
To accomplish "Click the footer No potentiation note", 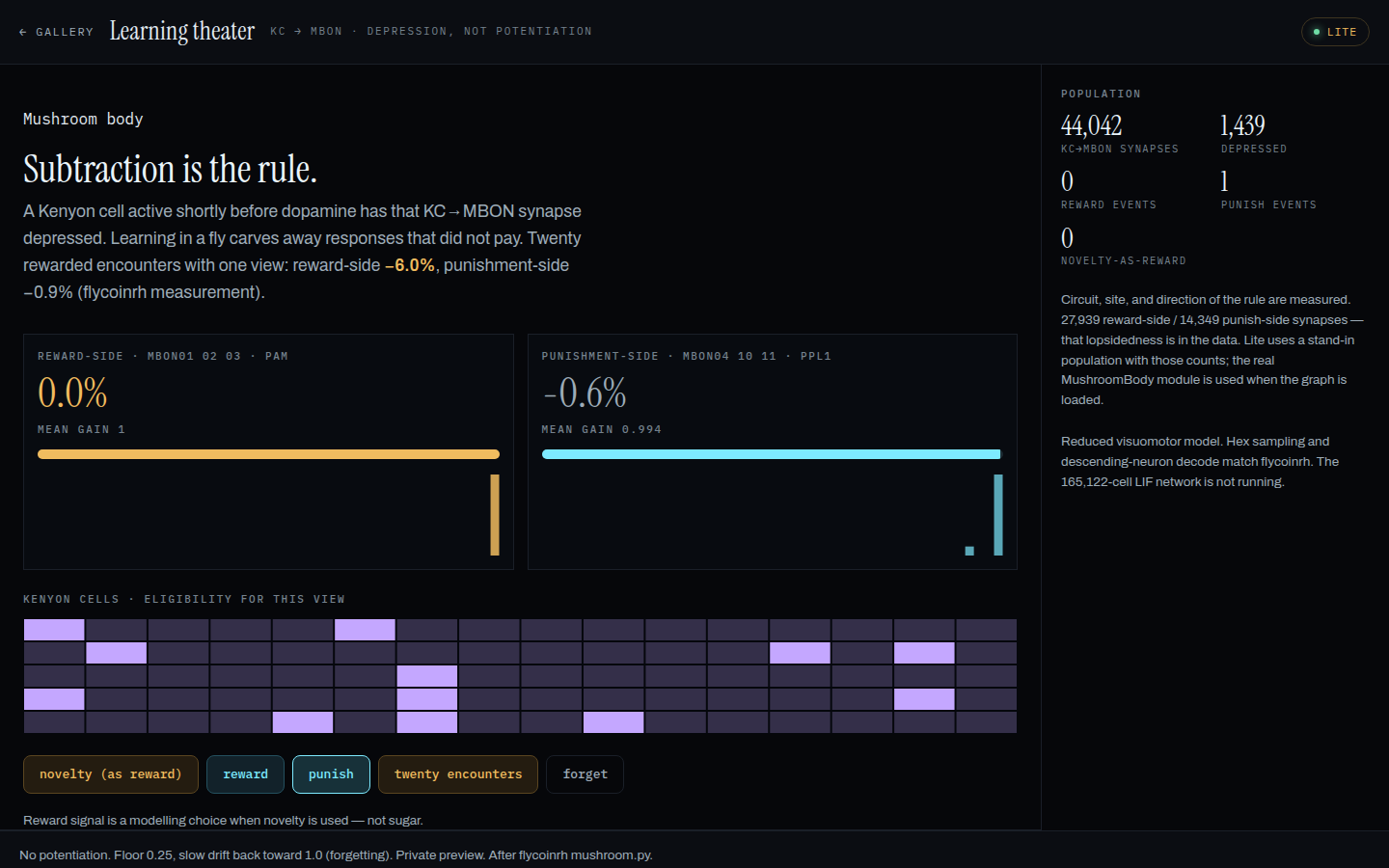I will click(x=336, y=855).
